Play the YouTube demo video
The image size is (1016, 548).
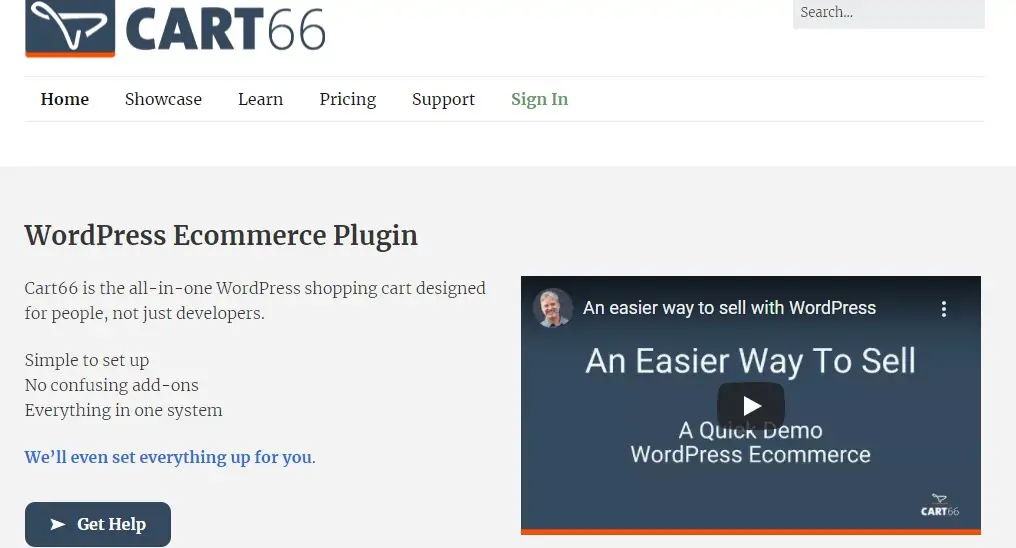(750, 405)
